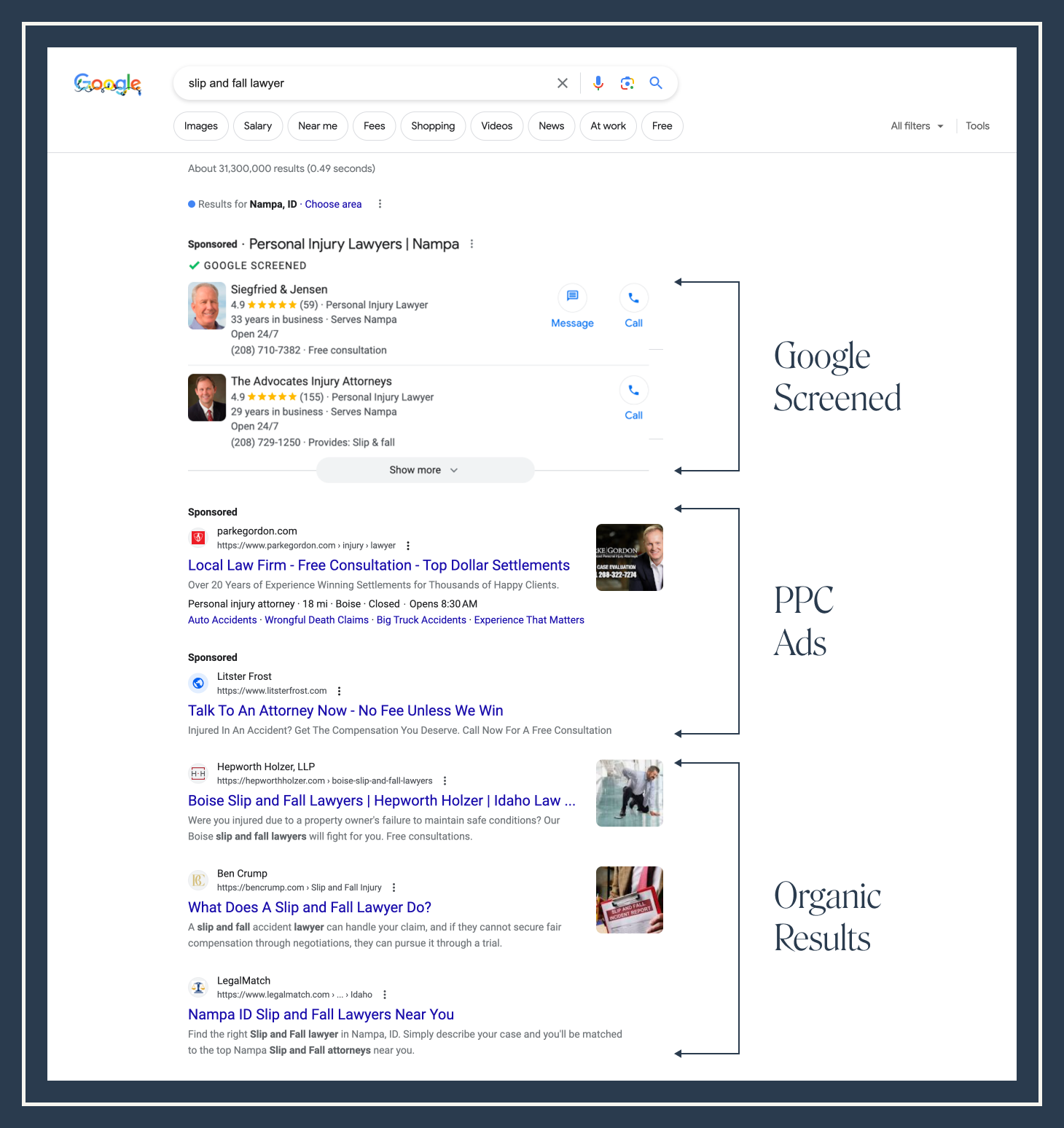This screenshot has height=1128, width=1064.
Task: Switch to the Videos search tab
Action: point(496,125)
